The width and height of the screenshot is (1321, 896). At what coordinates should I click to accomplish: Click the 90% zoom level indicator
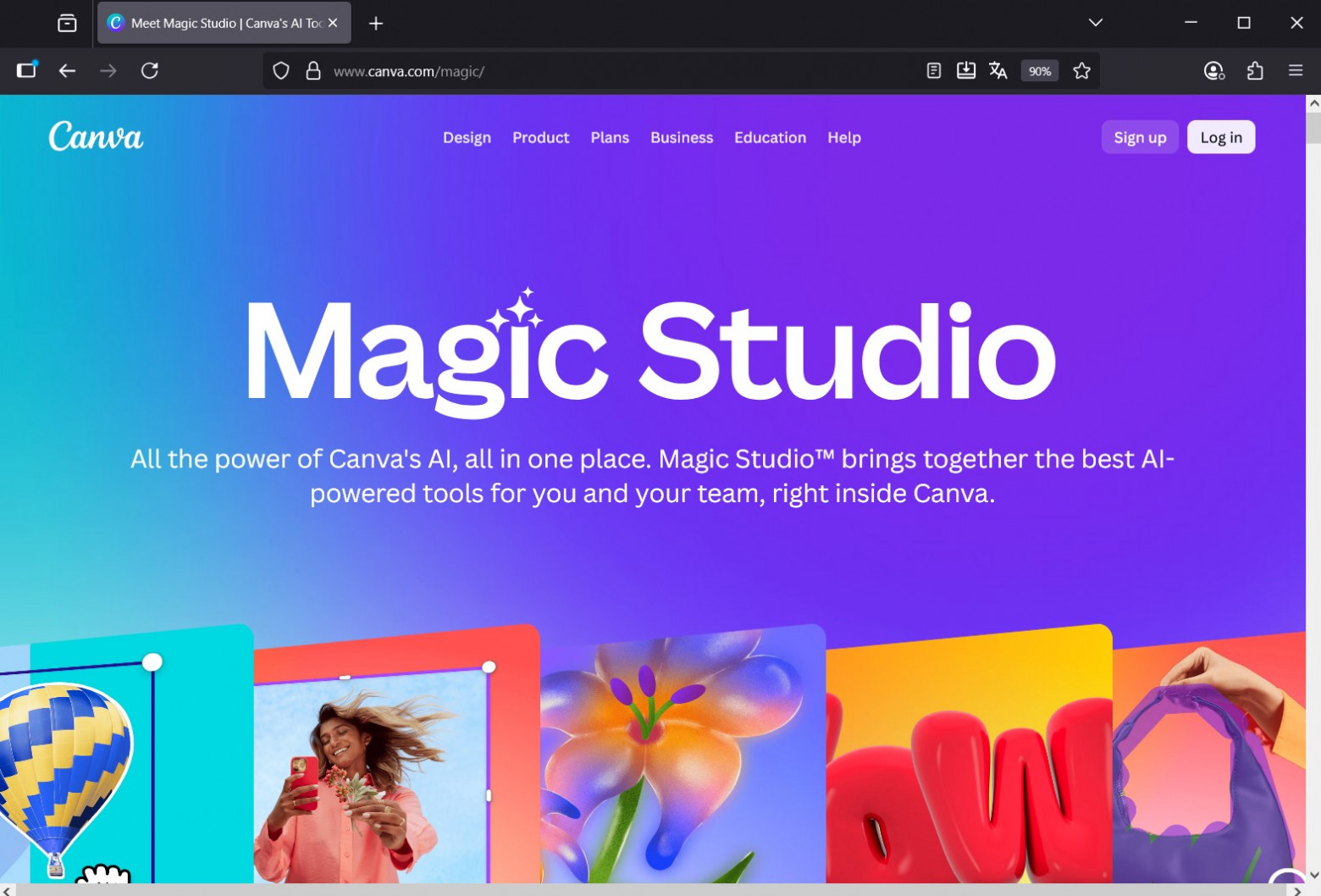[1039, 71]
